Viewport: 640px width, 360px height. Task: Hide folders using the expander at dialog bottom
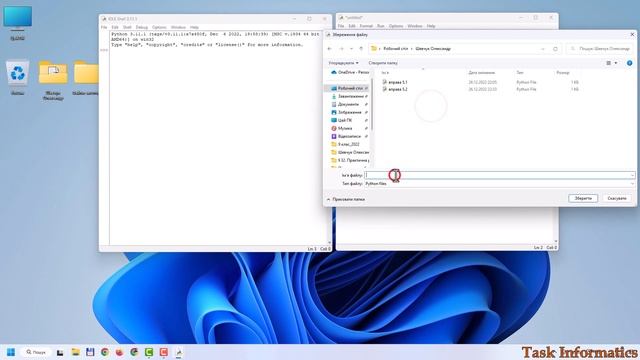pyautogui.click(x=346, y=199)
